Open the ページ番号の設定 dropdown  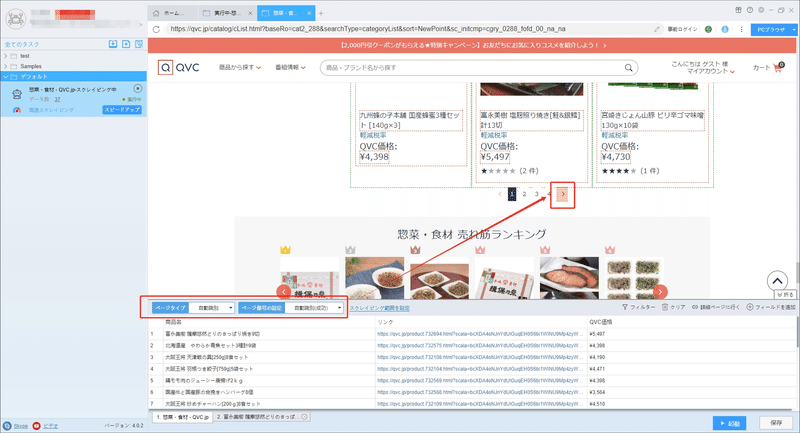tap(314, 308)
